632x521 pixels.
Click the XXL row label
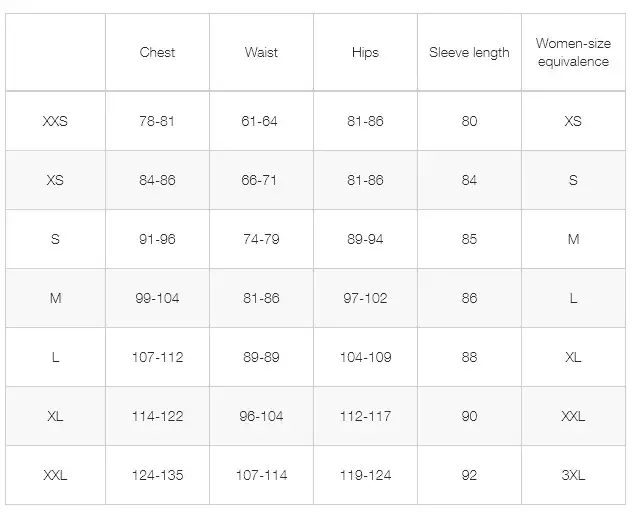pos(55,475)
